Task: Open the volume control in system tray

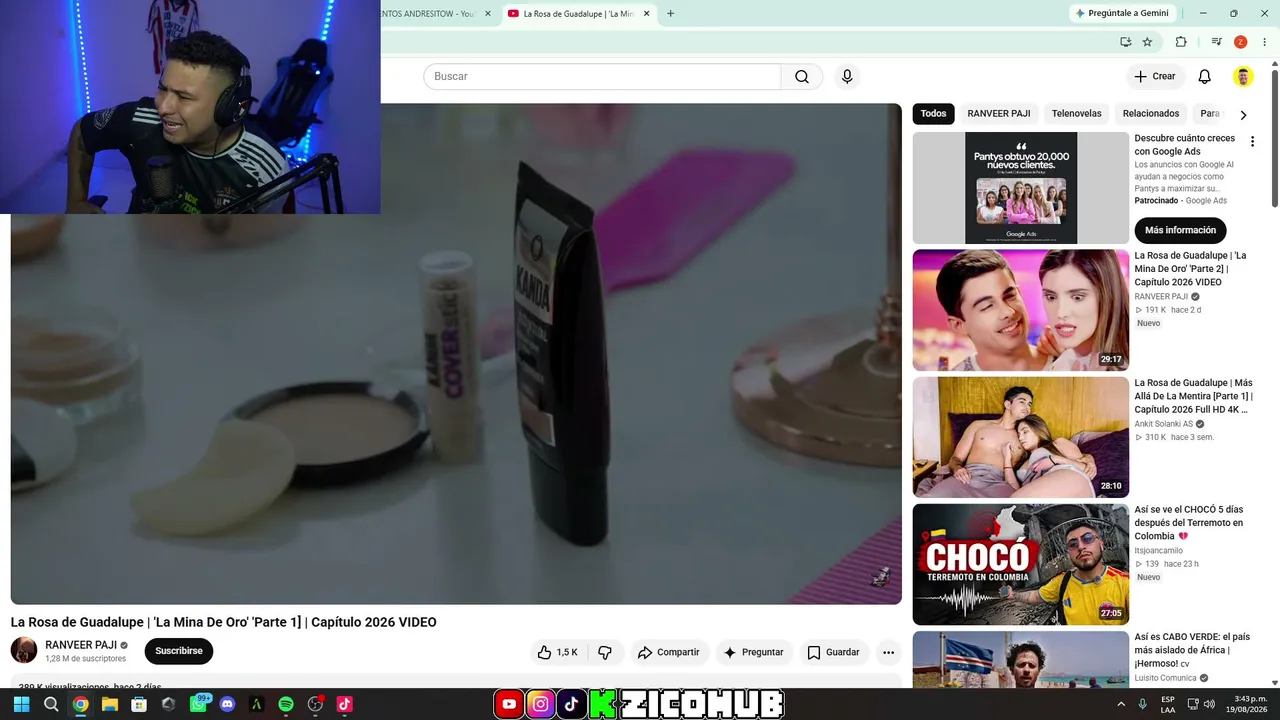Action: [x=1210, y=704]
